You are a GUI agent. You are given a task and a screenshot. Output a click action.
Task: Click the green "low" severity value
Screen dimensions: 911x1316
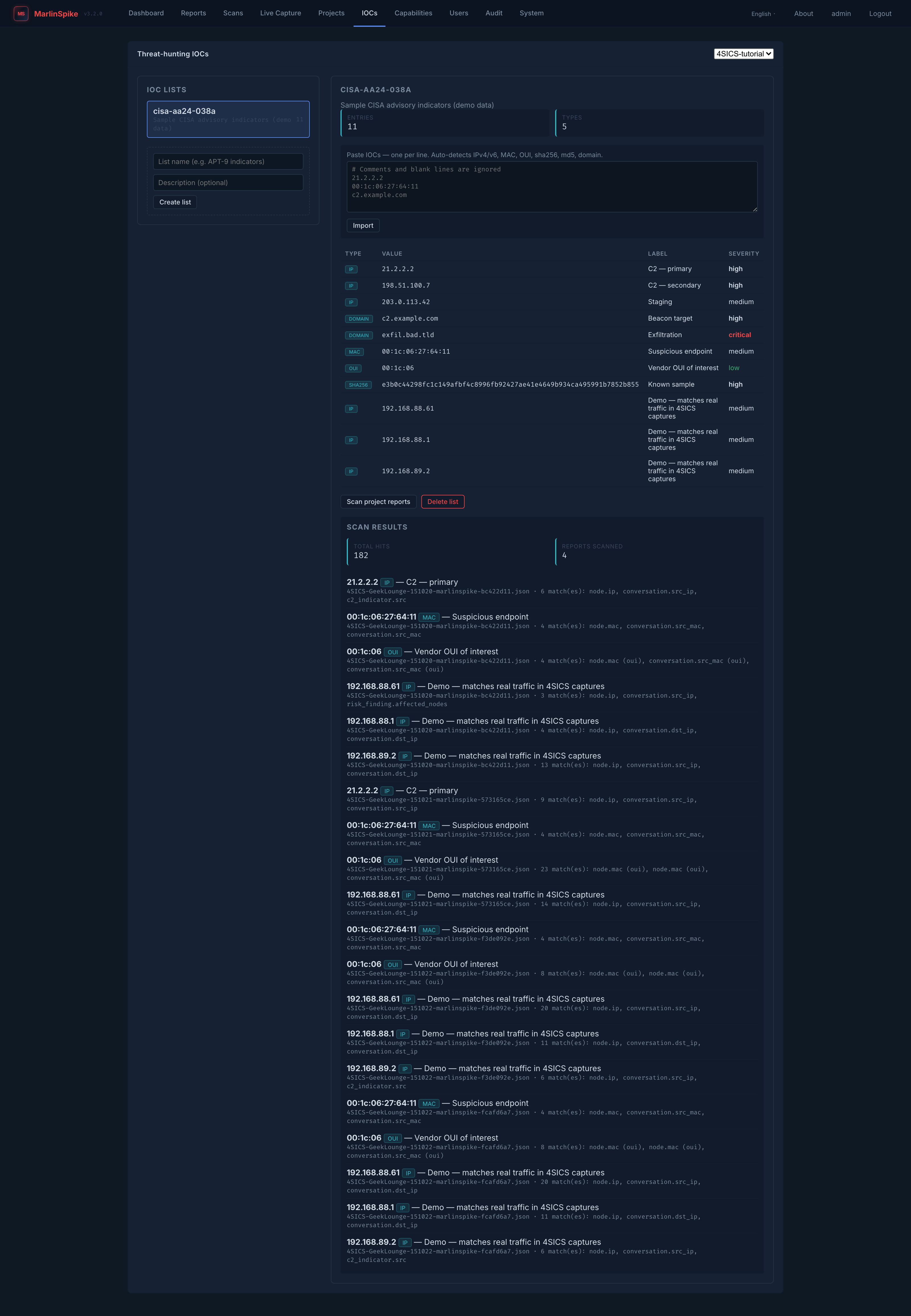point(734,368)
